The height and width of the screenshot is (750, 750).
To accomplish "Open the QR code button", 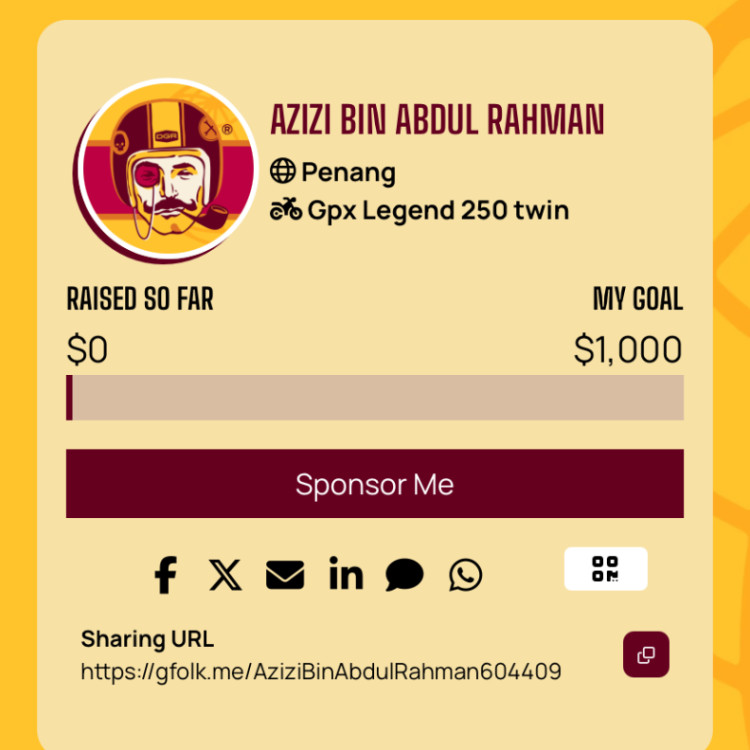I will pos(606,569).
